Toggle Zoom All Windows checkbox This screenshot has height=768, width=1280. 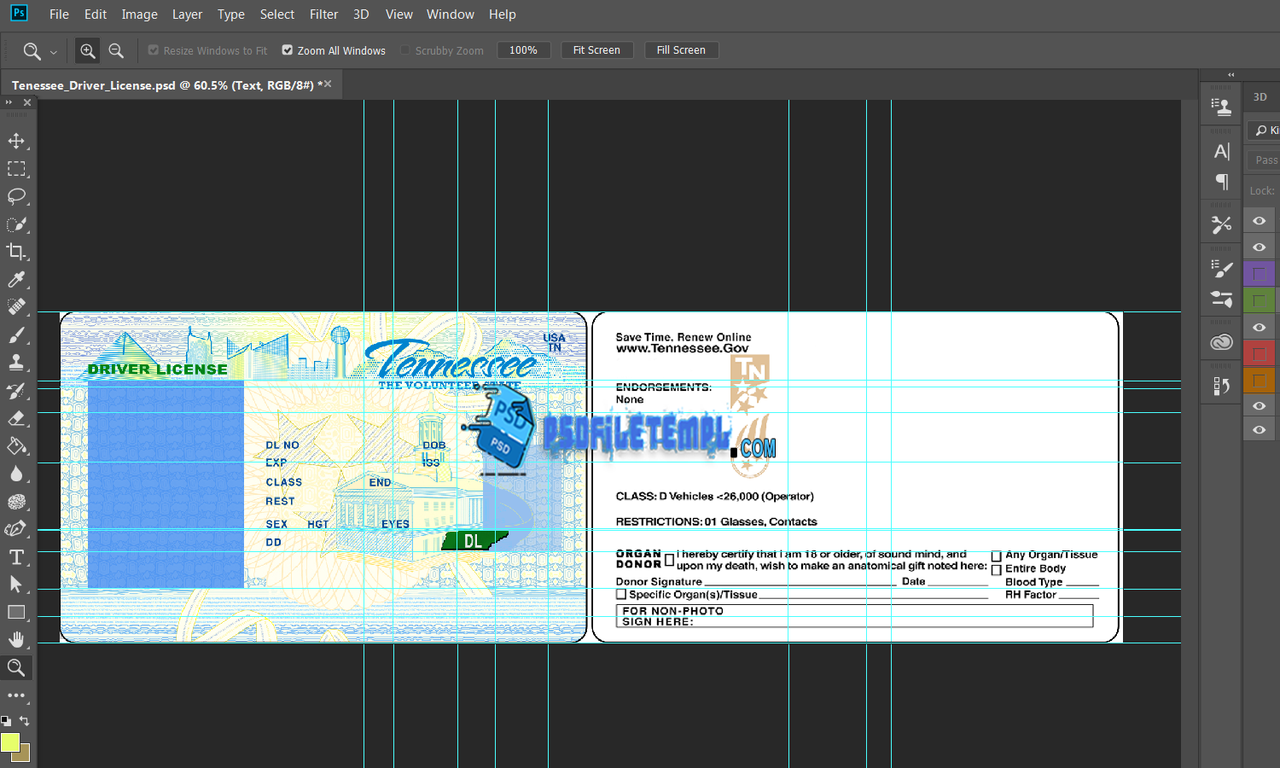[x=287, y=50]
